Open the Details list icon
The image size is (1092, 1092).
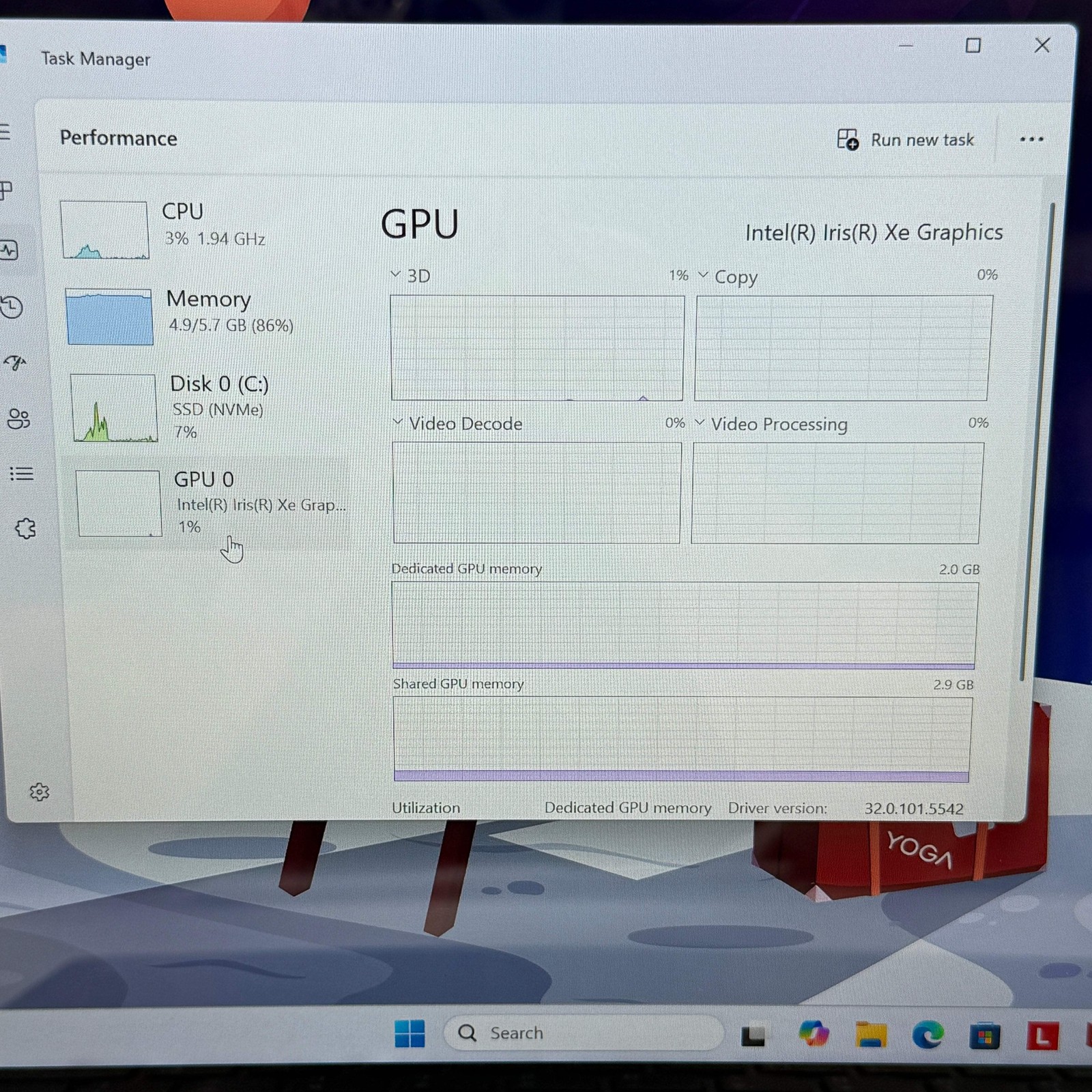click(21, 473)
